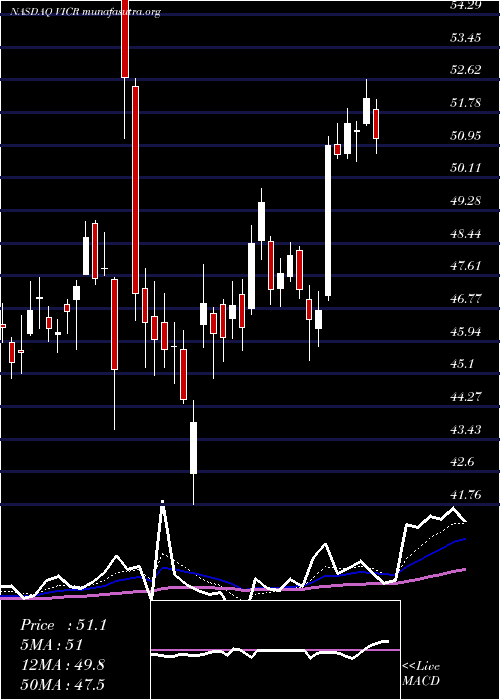Click the 50MA : 47.5 readout
The width and height of the screenshot is (500, 700).
pyautogui.click(x=62, y=685)
